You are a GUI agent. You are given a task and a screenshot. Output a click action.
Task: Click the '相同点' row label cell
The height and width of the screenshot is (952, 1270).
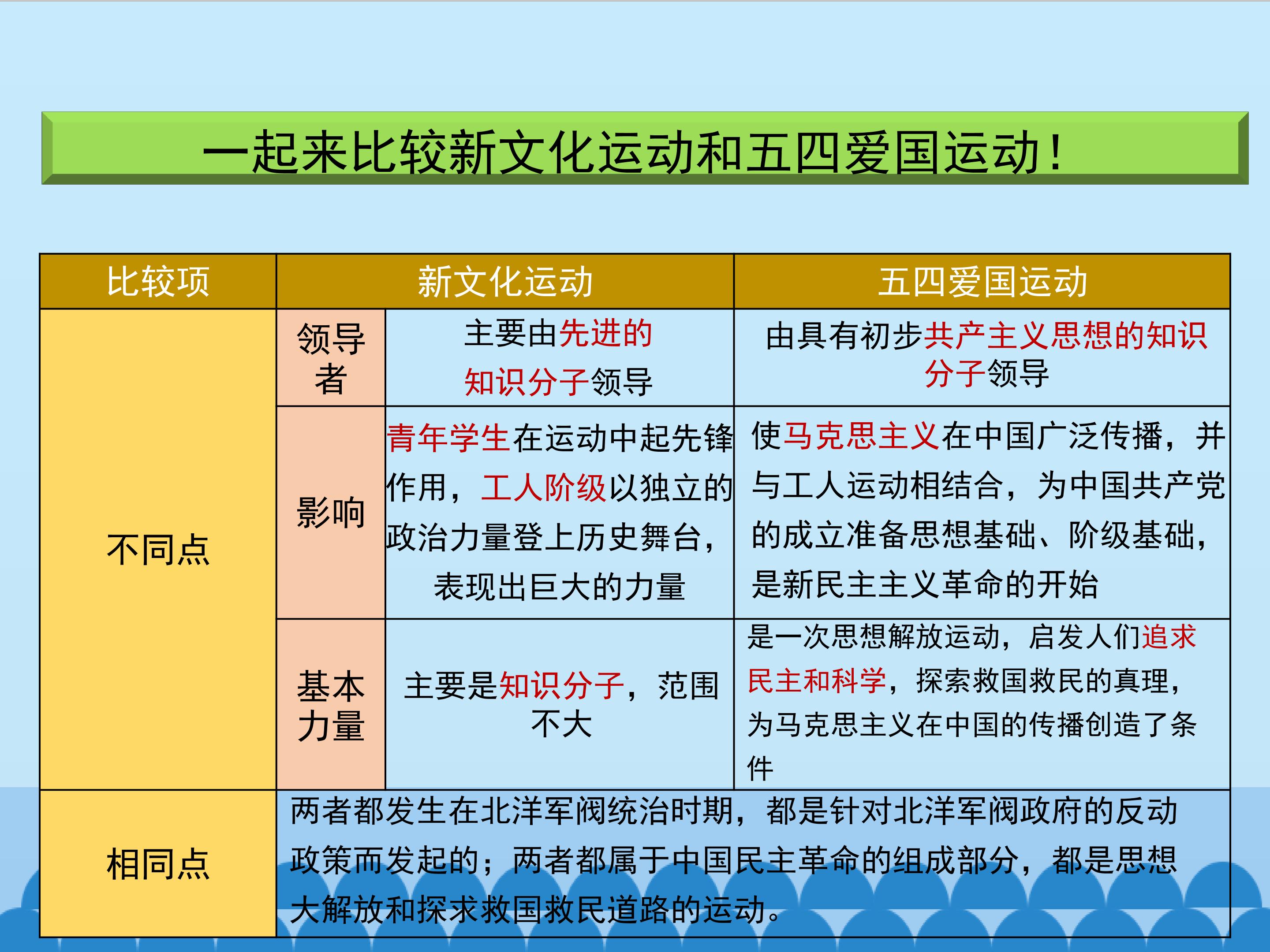(158, 863)
